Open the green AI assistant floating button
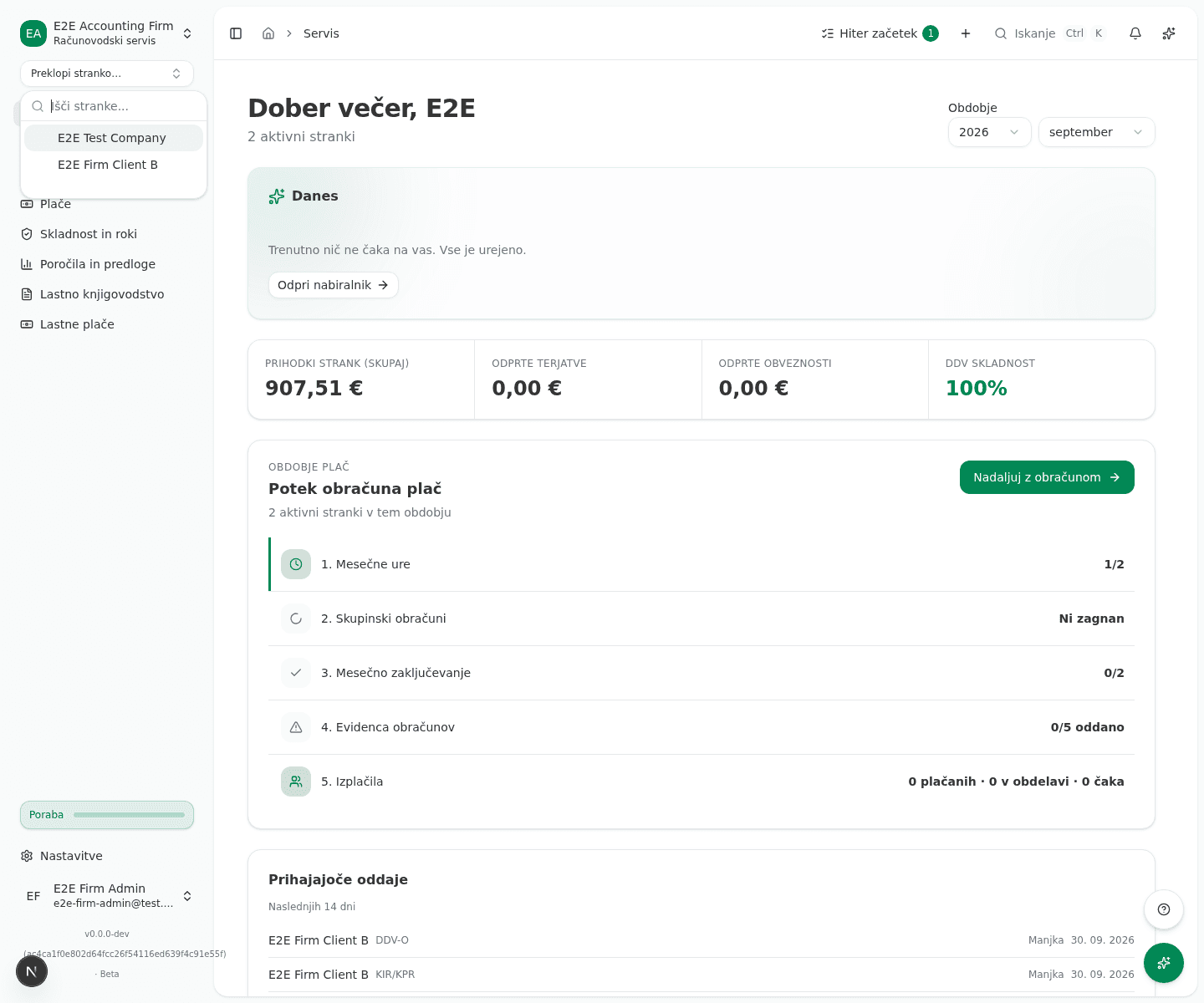 [1164, 963]
